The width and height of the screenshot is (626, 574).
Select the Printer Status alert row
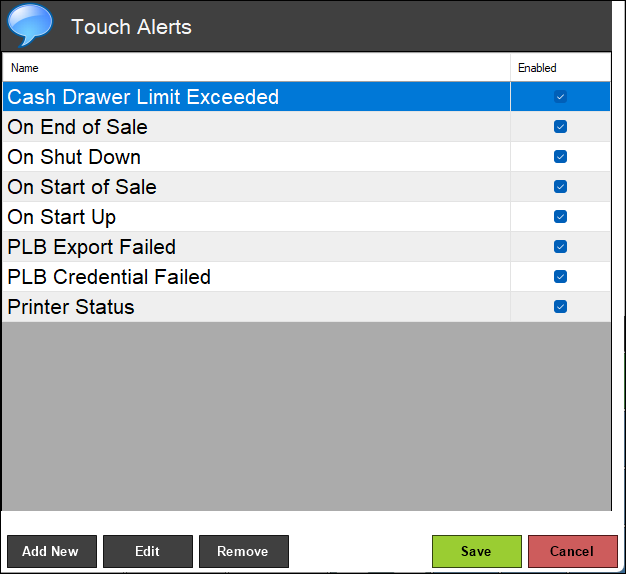point(306,307)
